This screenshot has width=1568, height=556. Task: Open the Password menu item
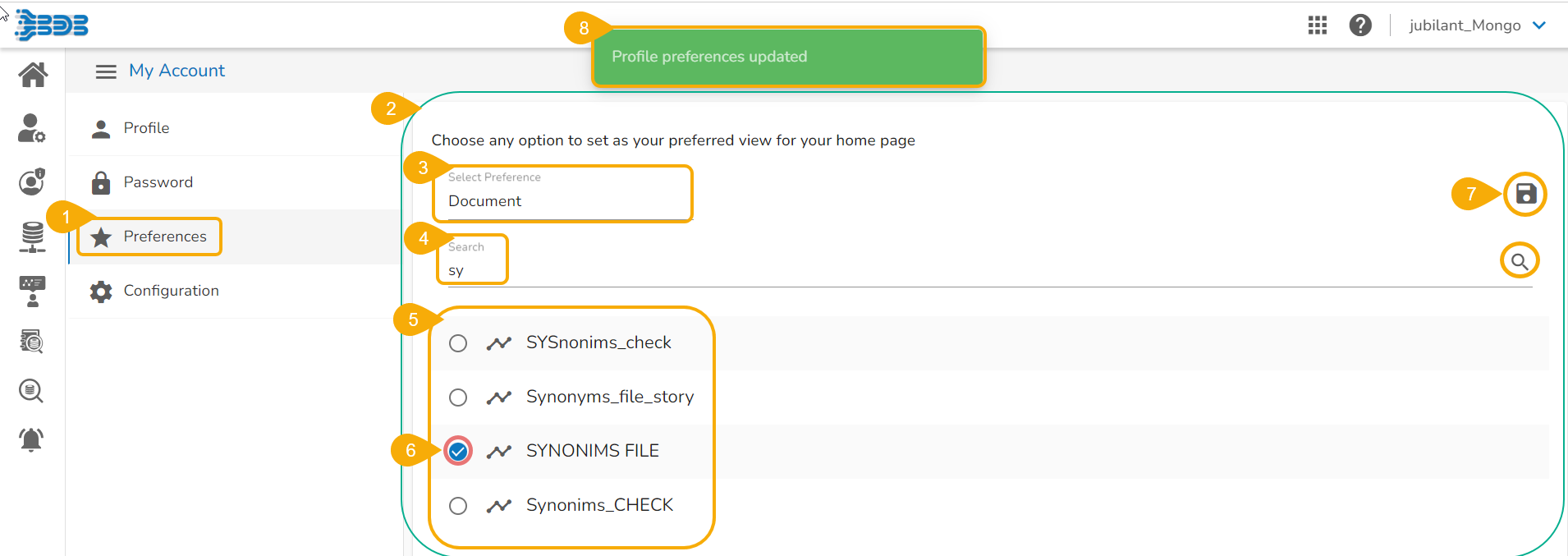pyautogui.click(x=158, y=182)
